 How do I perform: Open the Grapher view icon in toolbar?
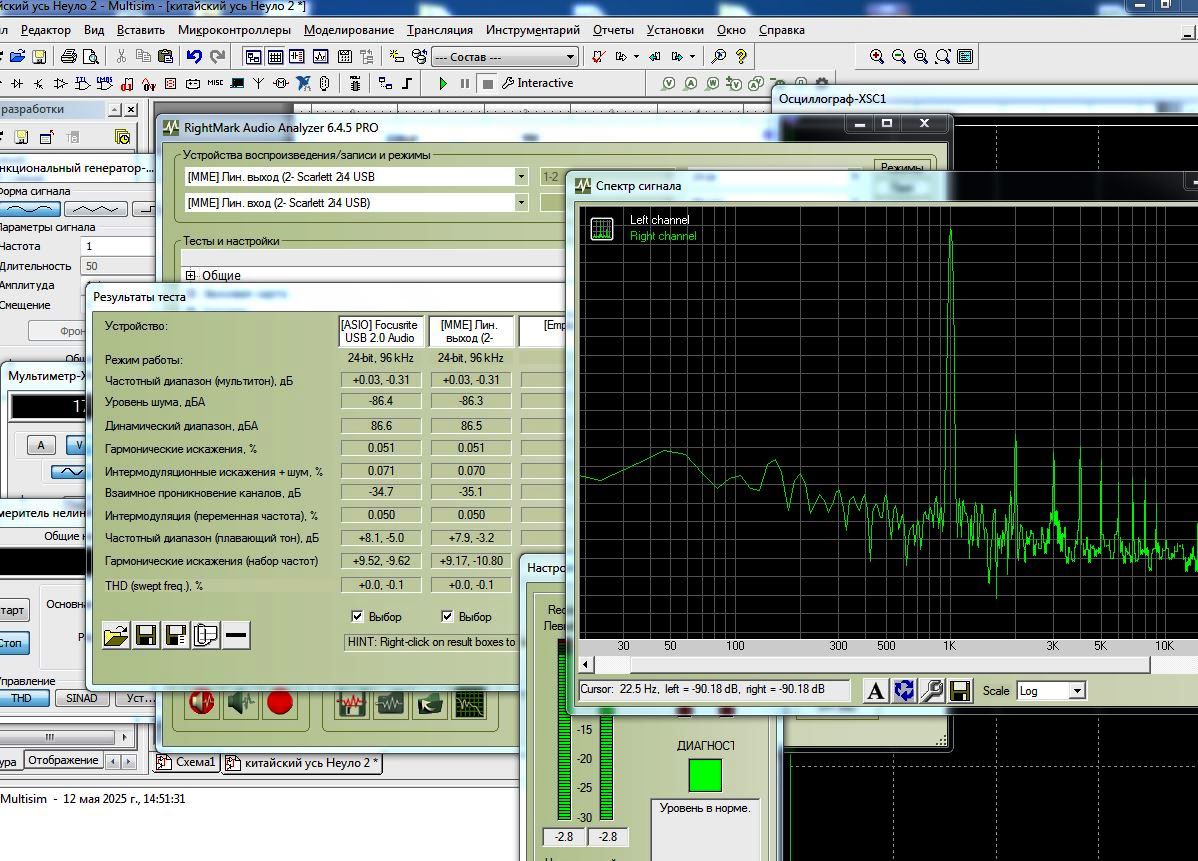click(321, 57)
